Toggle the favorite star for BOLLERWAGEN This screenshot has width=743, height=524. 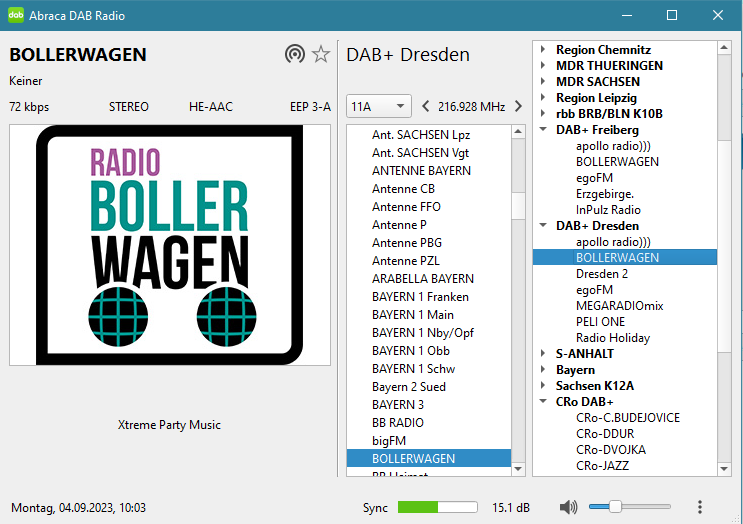(321, 55)
